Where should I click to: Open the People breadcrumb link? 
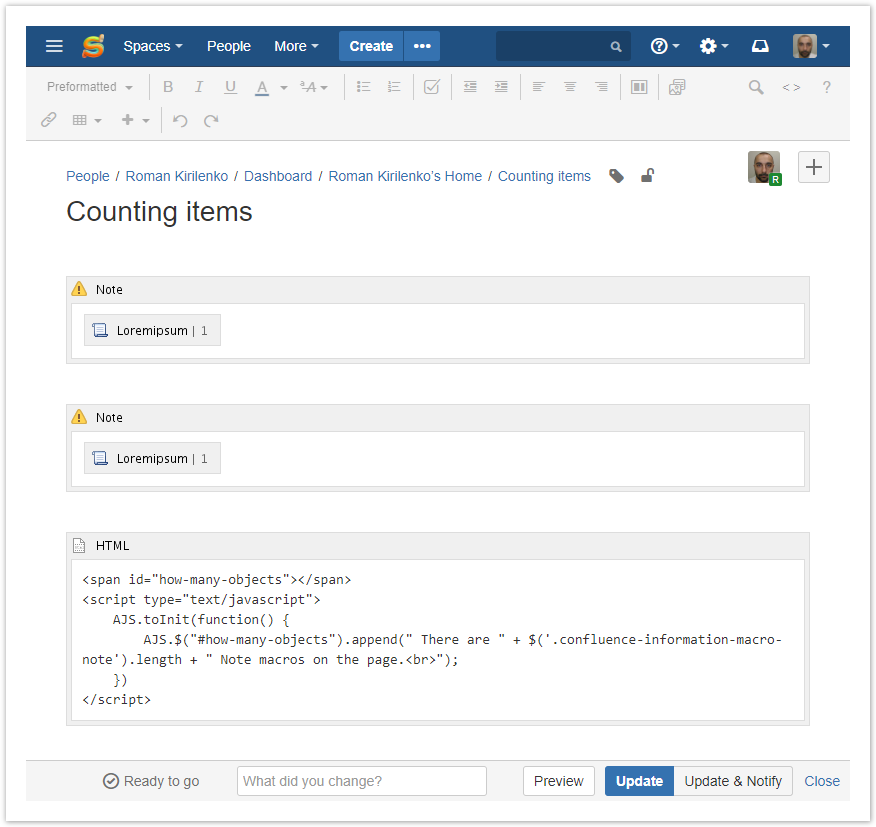point(88,176)
